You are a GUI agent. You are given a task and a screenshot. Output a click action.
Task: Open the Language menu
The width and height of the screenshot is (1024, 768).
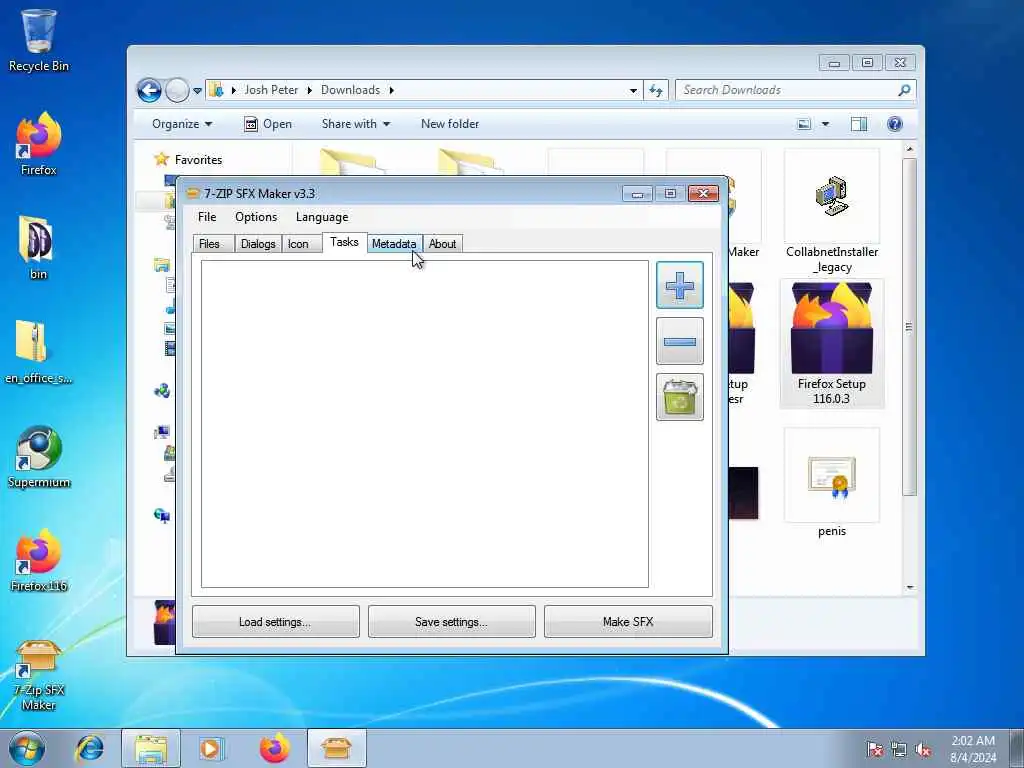(x=322, y=217)
